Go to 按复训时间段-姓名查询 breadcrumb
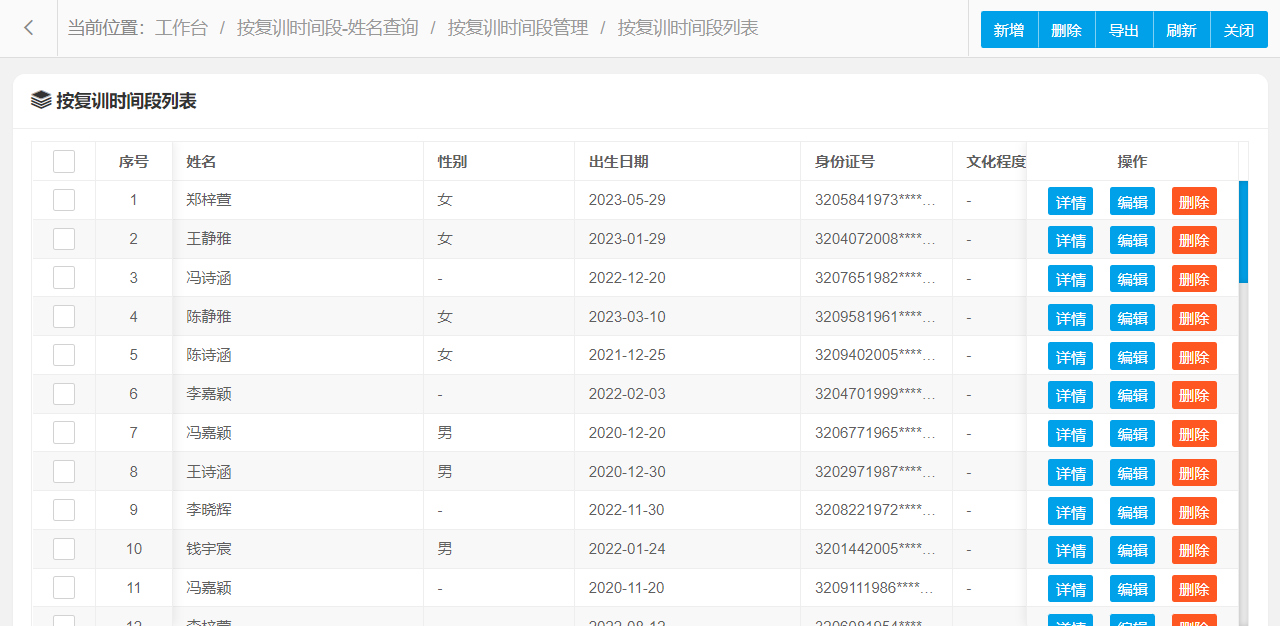This screenshot has width=1280, height=626. point(328,28)
